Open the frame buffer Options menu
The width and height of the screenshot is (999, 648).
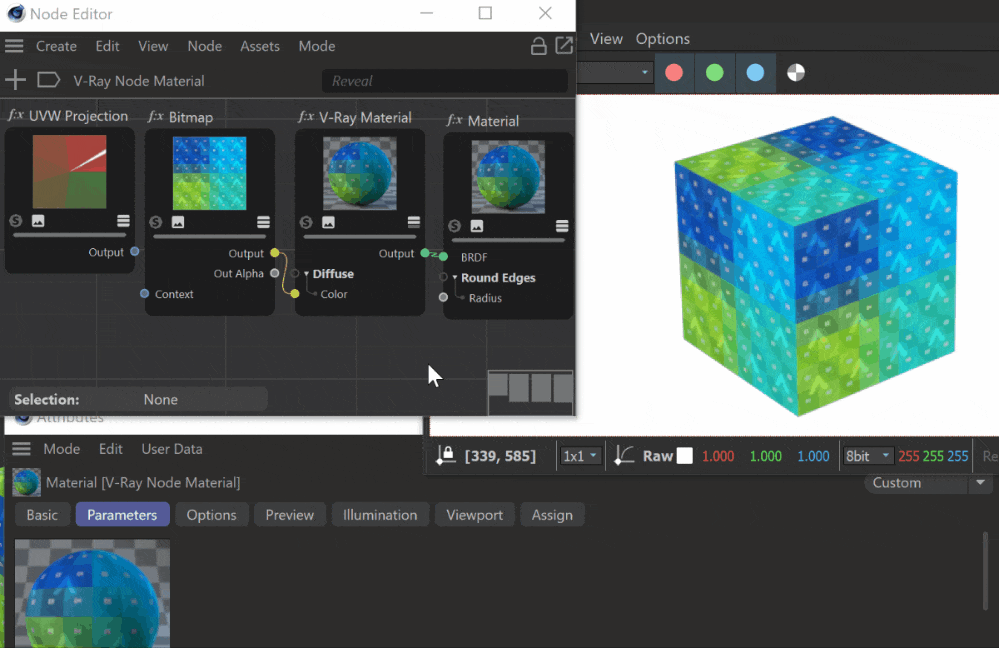click(x=663, y=39)
